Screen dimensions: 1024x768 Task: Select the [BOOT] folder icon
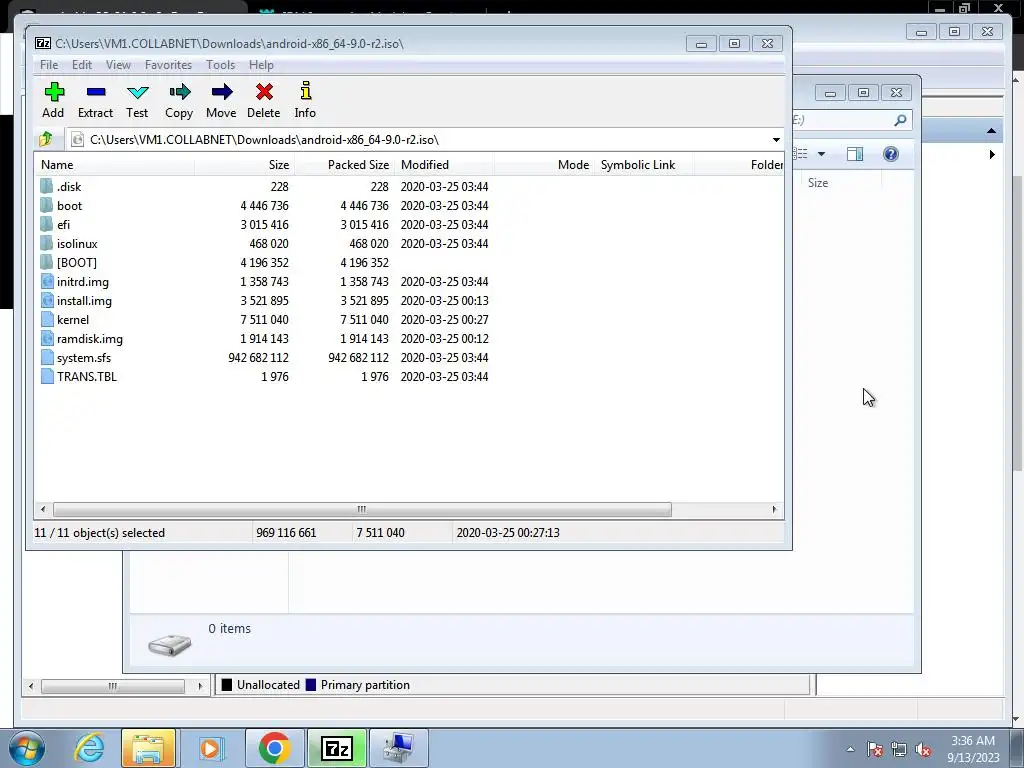click(46, 262)
